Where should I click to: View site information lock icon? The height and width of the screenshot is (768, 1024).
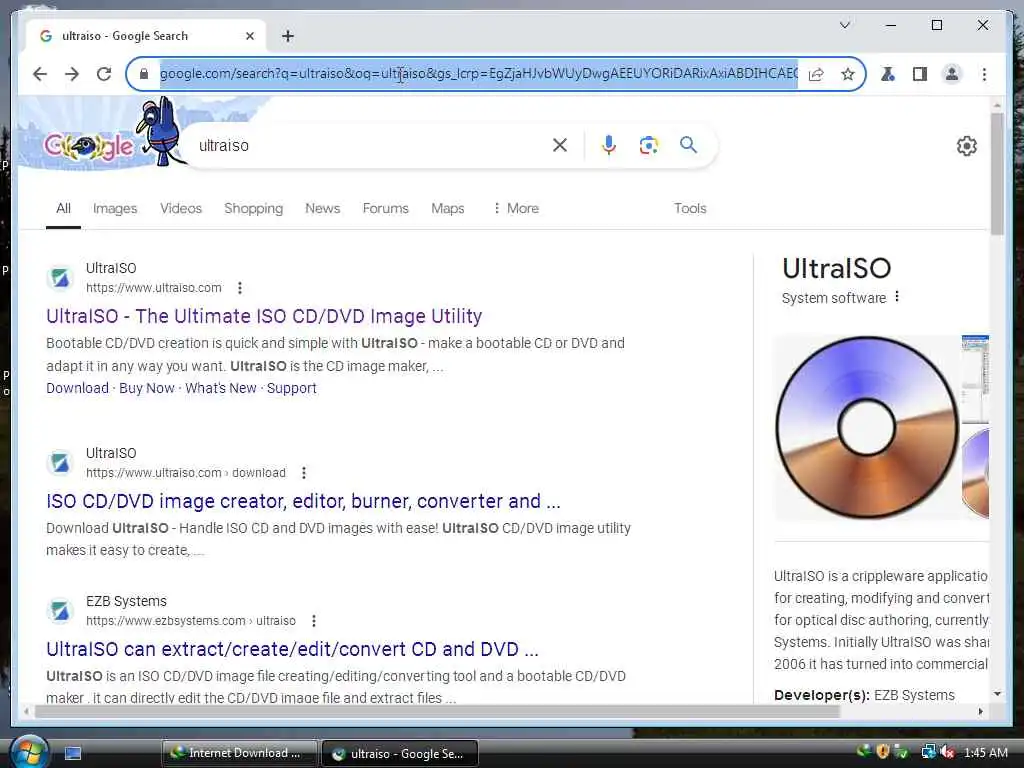coord(144,74)
